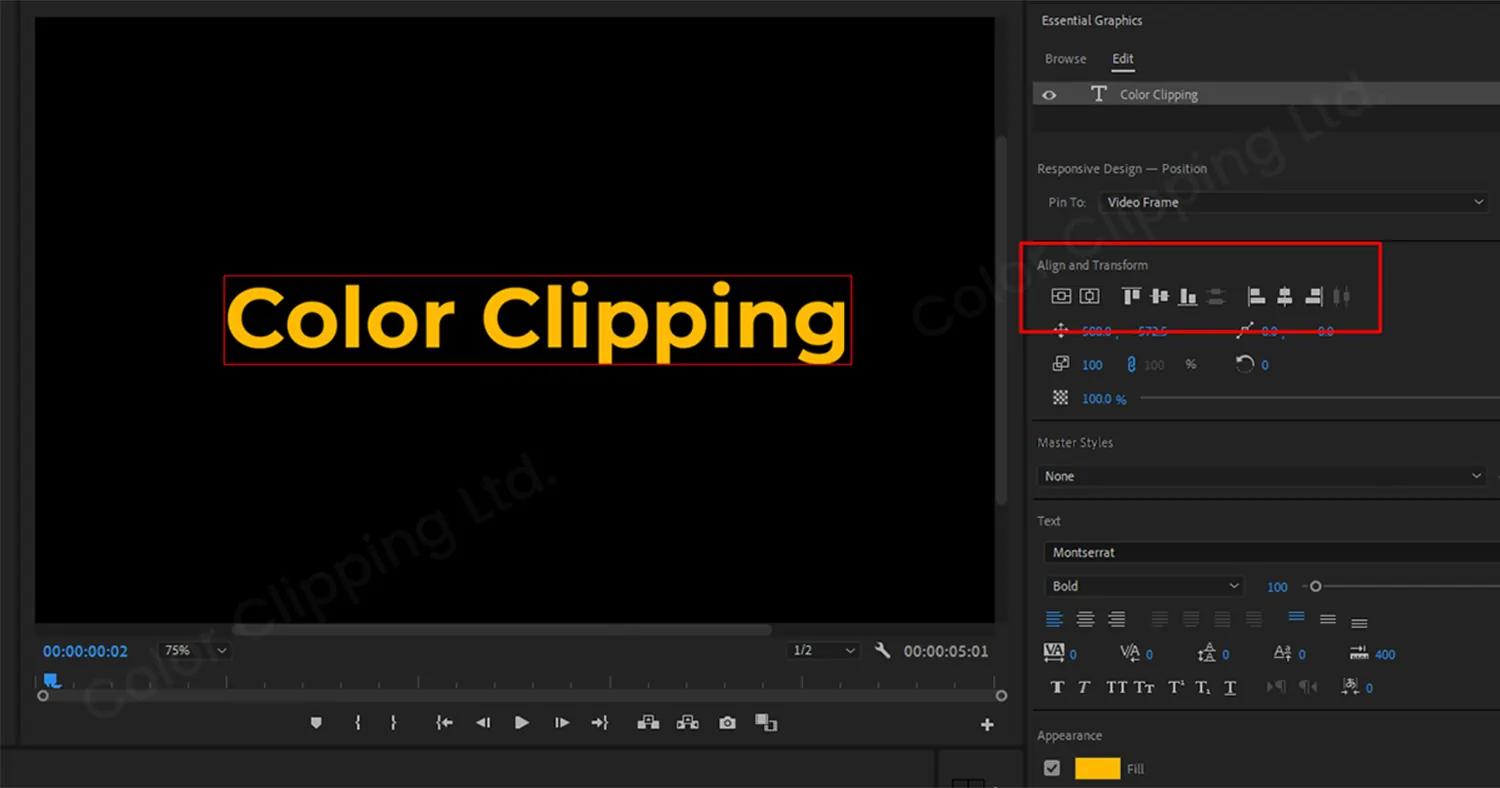Viewport: 1500px width, 788px height.
Task: Select the Faux Bold text style icon
Action: (x=1057, y=687)
